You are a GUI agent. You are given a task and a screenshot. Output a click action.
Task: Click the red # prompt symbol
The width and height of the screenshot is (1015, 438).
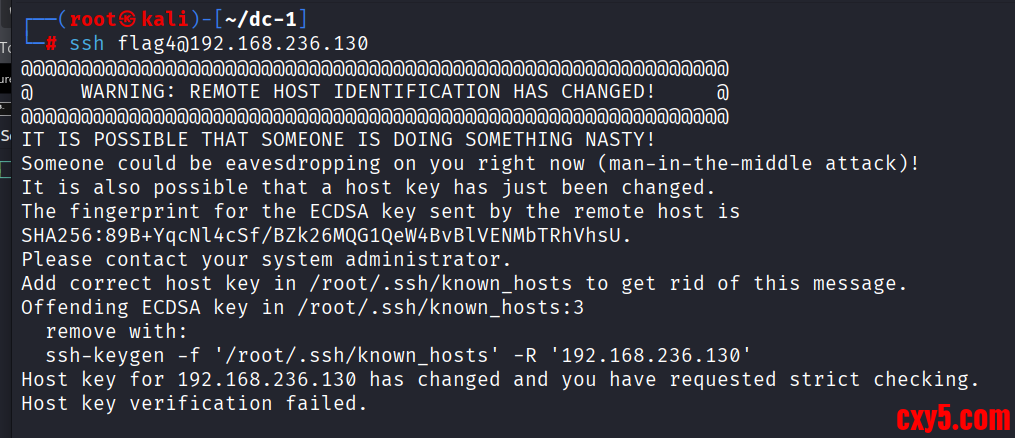[51, 44]
